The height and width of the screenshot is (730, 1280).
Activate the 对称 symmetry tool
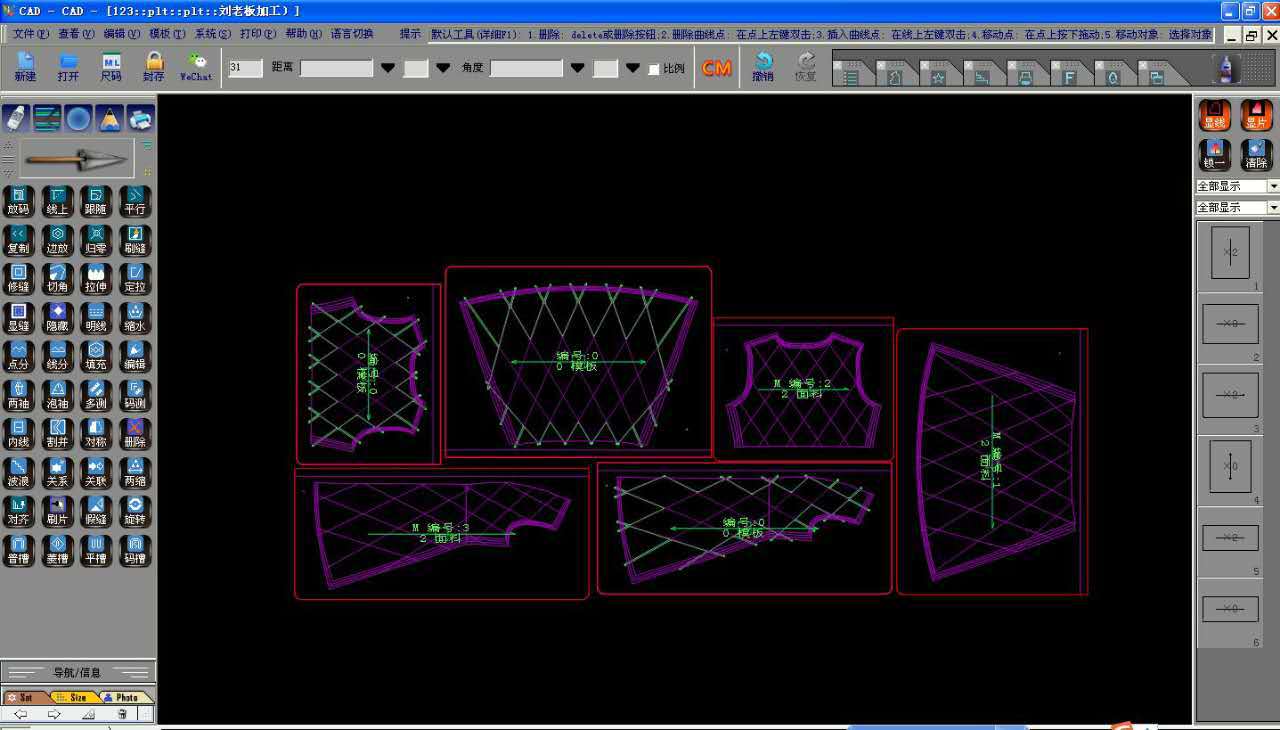coord(96,434)
